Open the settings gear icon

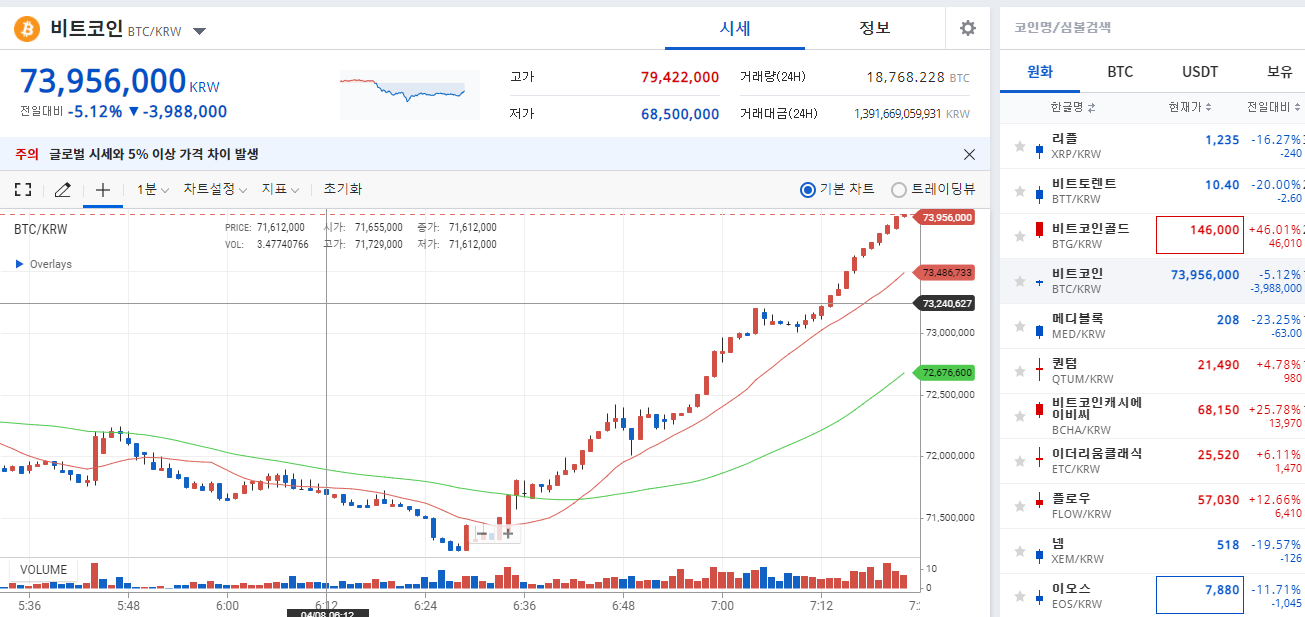[967, 28]
